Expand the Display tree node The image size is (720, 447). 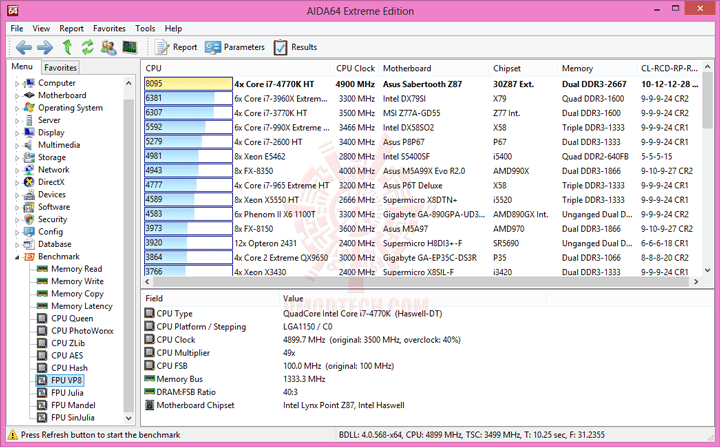[x=17, y=133]
